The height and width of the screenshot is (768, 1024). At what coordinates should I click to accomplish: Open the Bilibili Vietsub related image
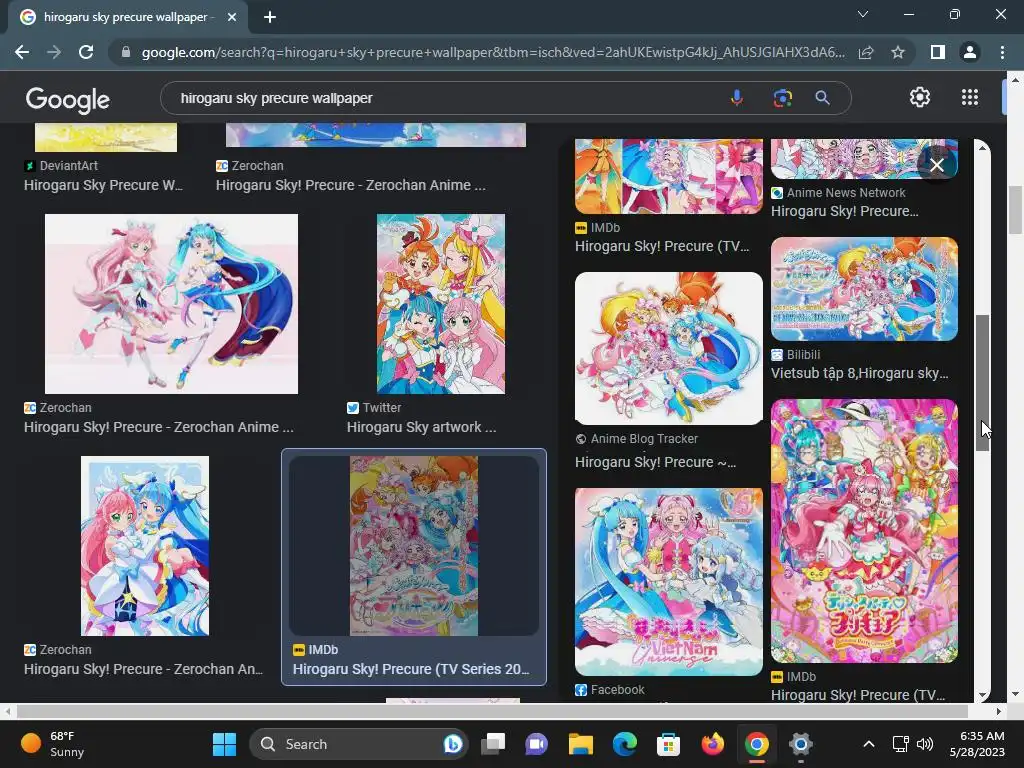(864, 289)
